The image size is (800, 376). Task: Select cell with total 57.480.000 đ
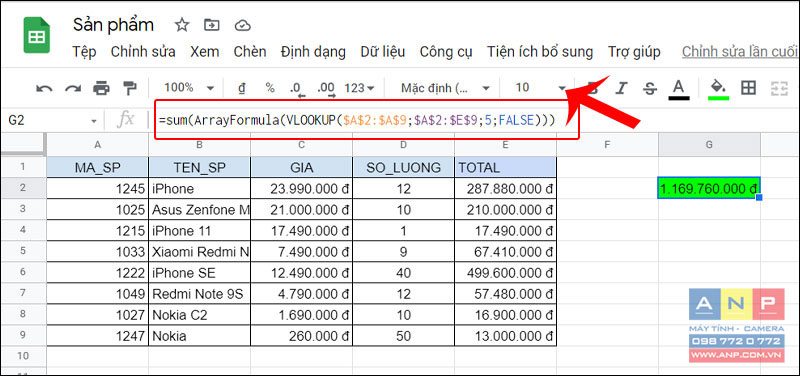[x=506, y=294]
